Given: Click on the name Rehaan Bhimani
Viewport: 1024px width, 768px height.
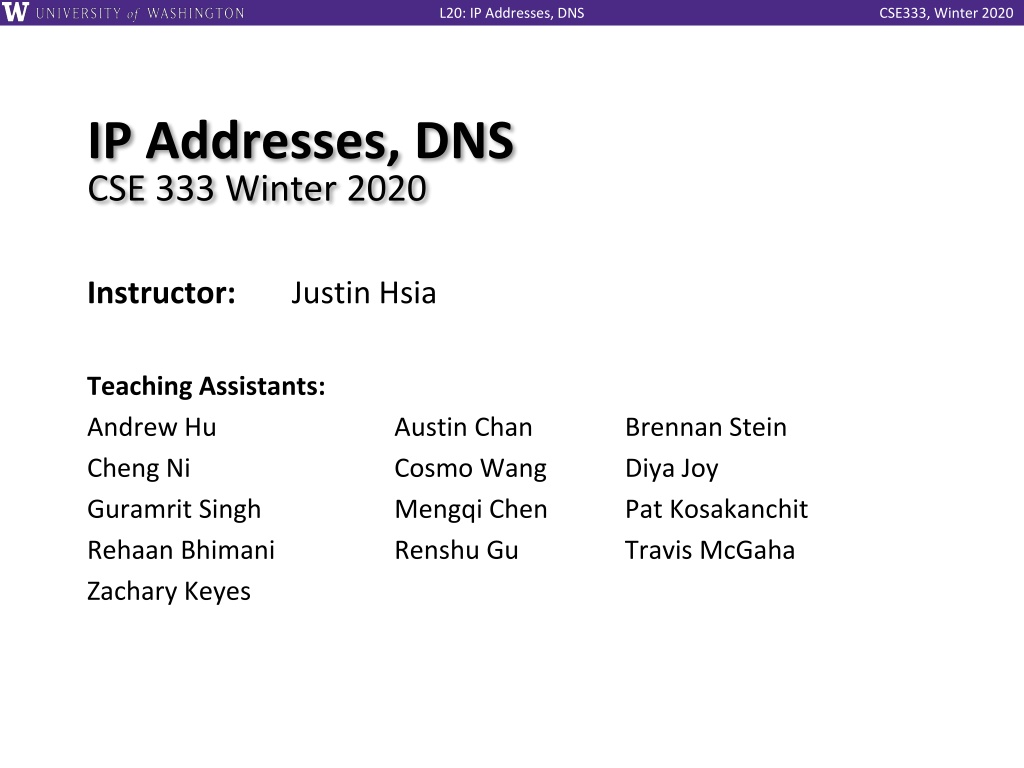Looking at the screenshot, I should click(181, 551).
